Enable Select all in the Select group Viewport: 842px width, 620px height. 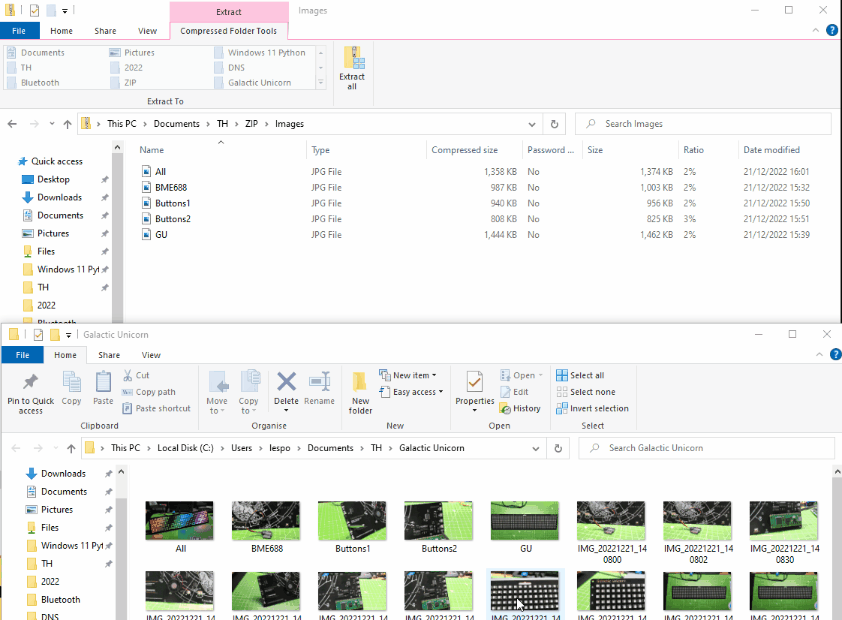(x=584, y=375)
